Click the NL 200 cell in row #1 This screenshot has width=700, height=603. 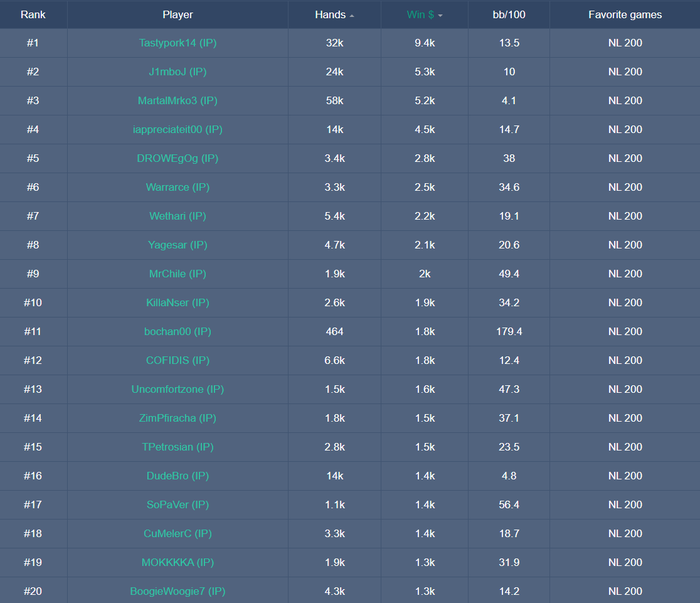click(625, 43)
